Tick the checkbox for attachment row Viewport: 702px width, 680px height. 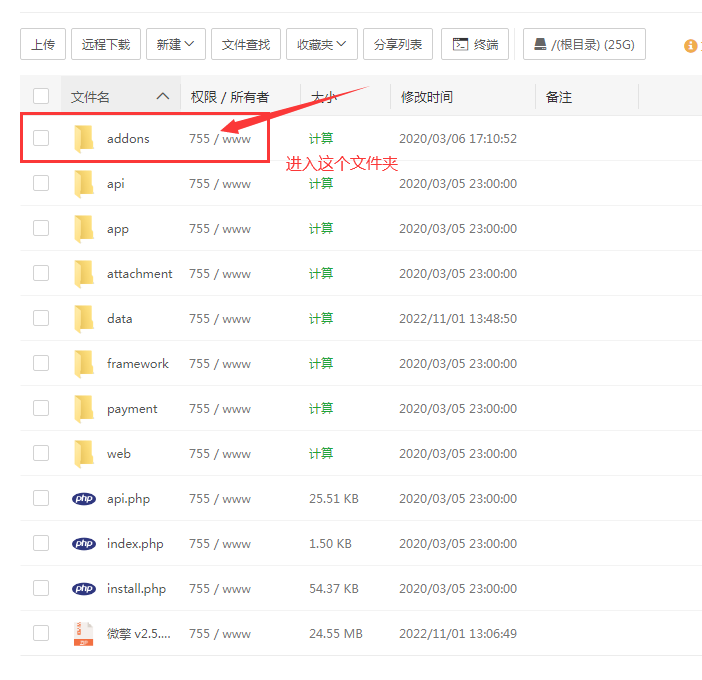pyautogui.click(x=41, y=273)
